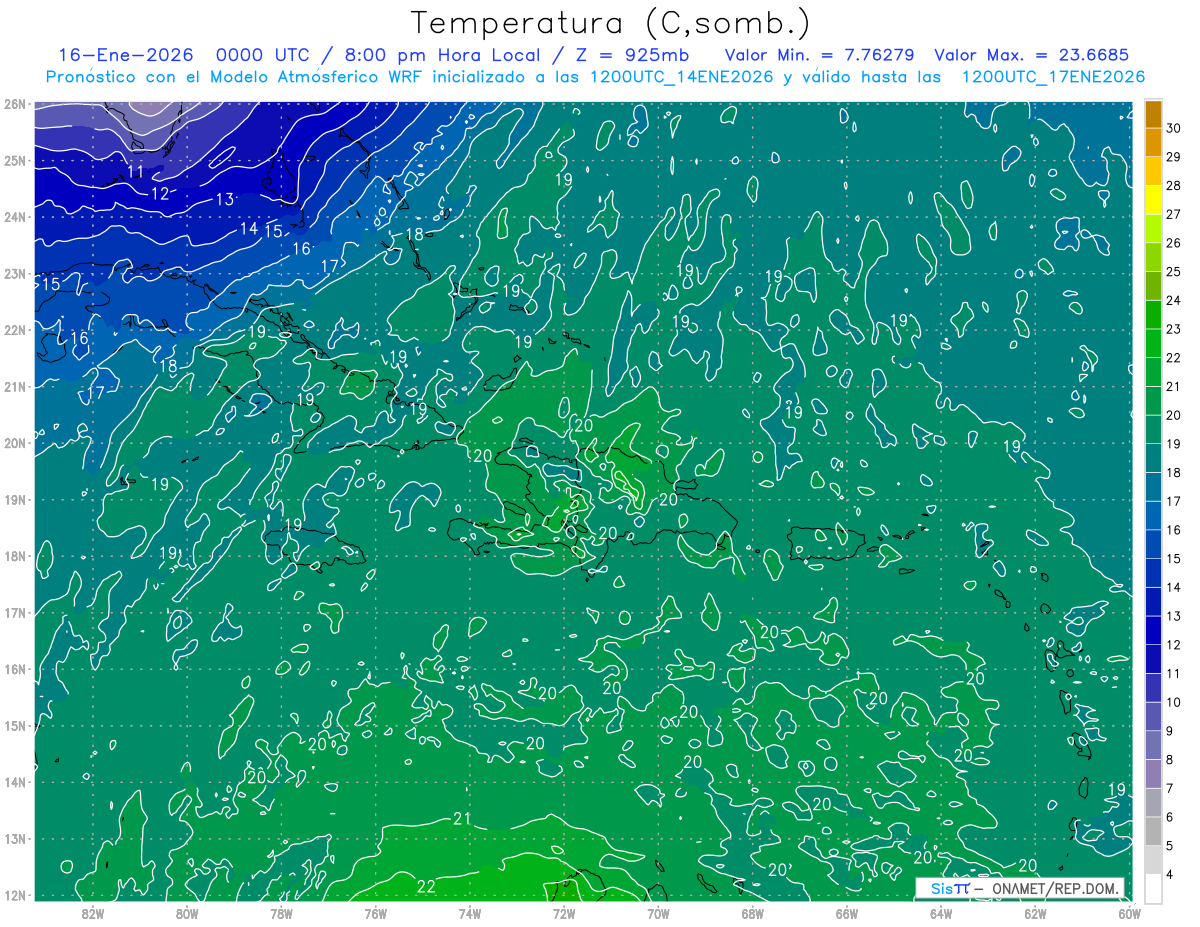
Task: Click the '78W' longitude axis label
Action: pyautogui.click(x=281, y=913)
